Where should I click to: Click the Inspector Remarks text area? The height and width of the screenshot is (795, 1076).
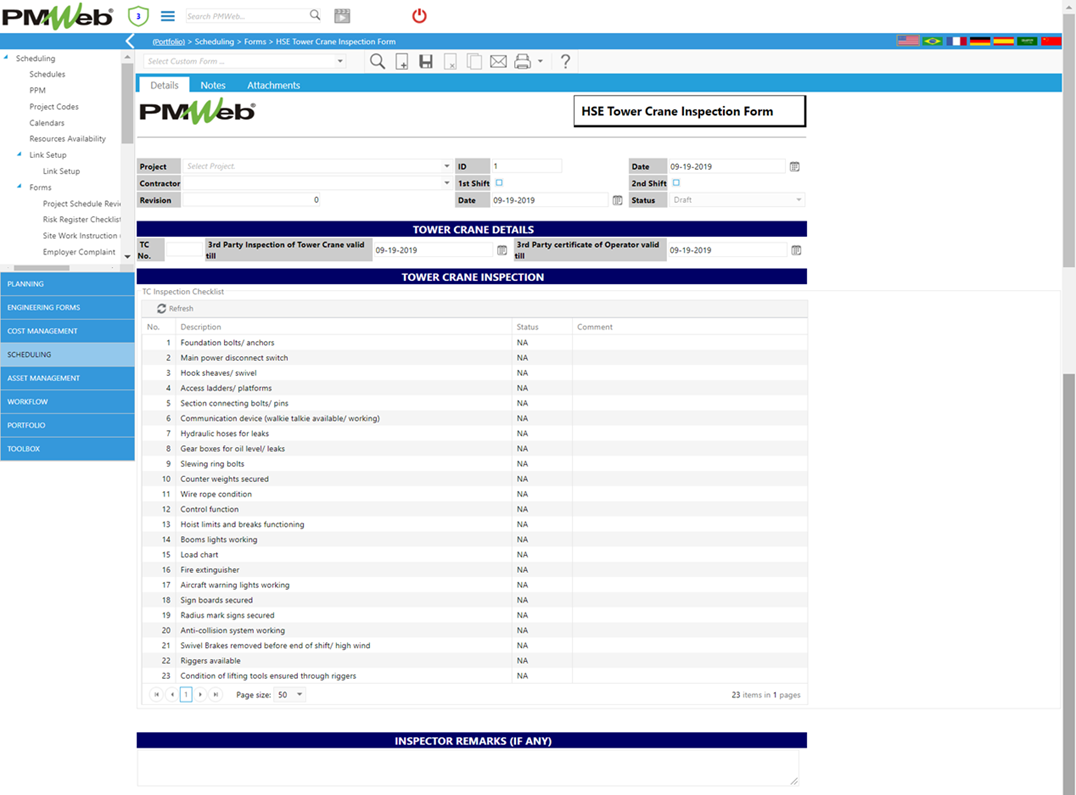tap(468, 768)
